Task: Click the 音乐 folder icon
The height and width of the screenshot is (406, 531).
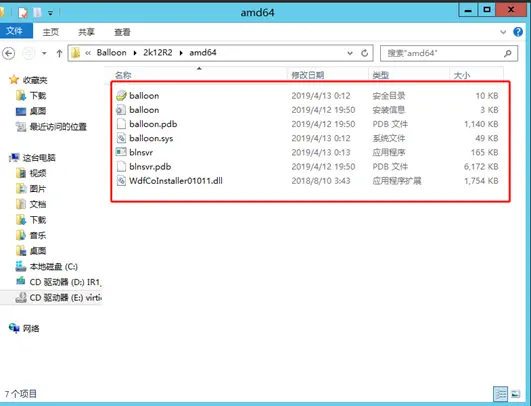Action: point(21,235)
